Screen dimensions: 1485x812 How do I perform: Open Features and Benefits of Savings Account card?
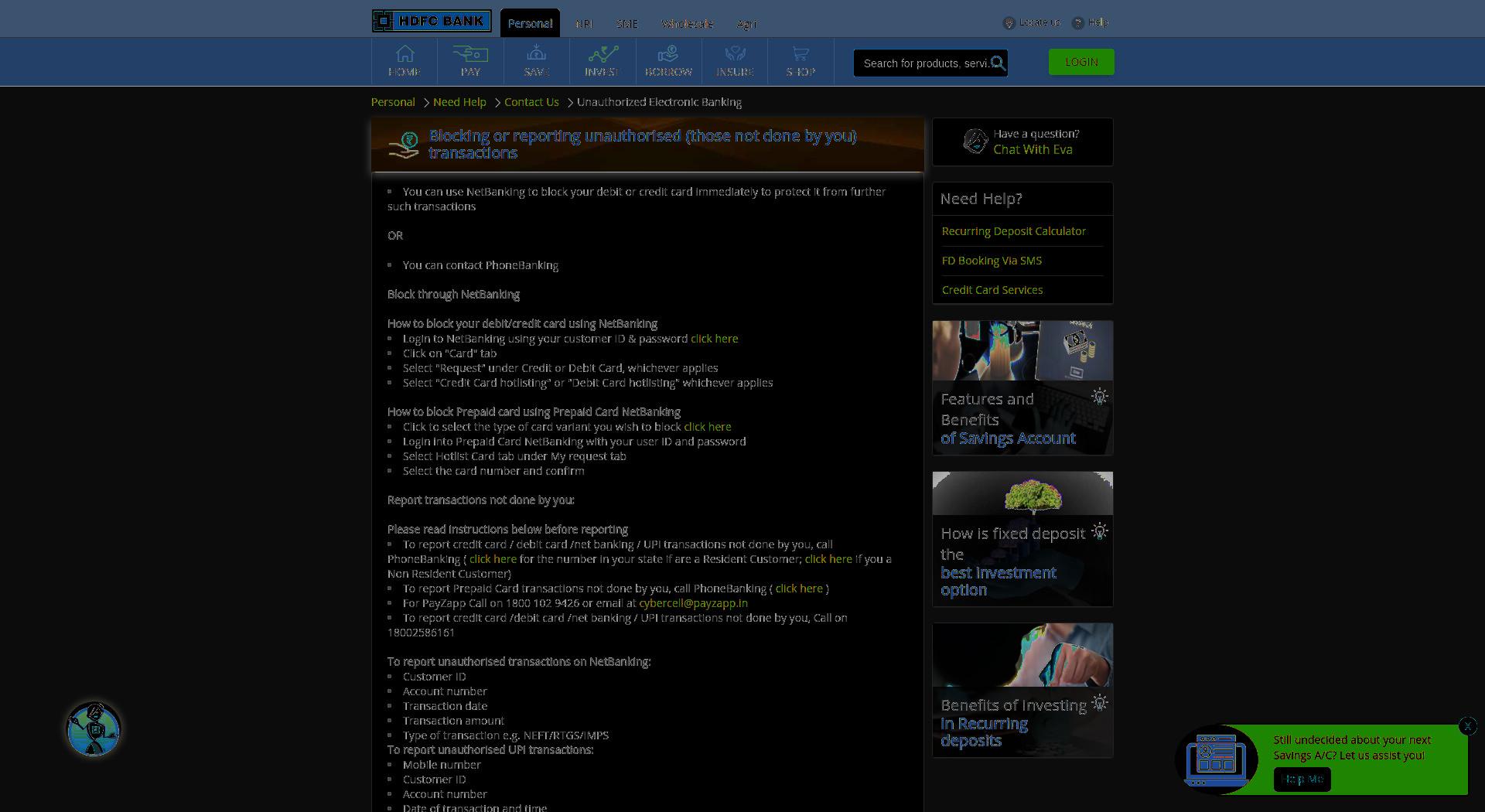1022,387
